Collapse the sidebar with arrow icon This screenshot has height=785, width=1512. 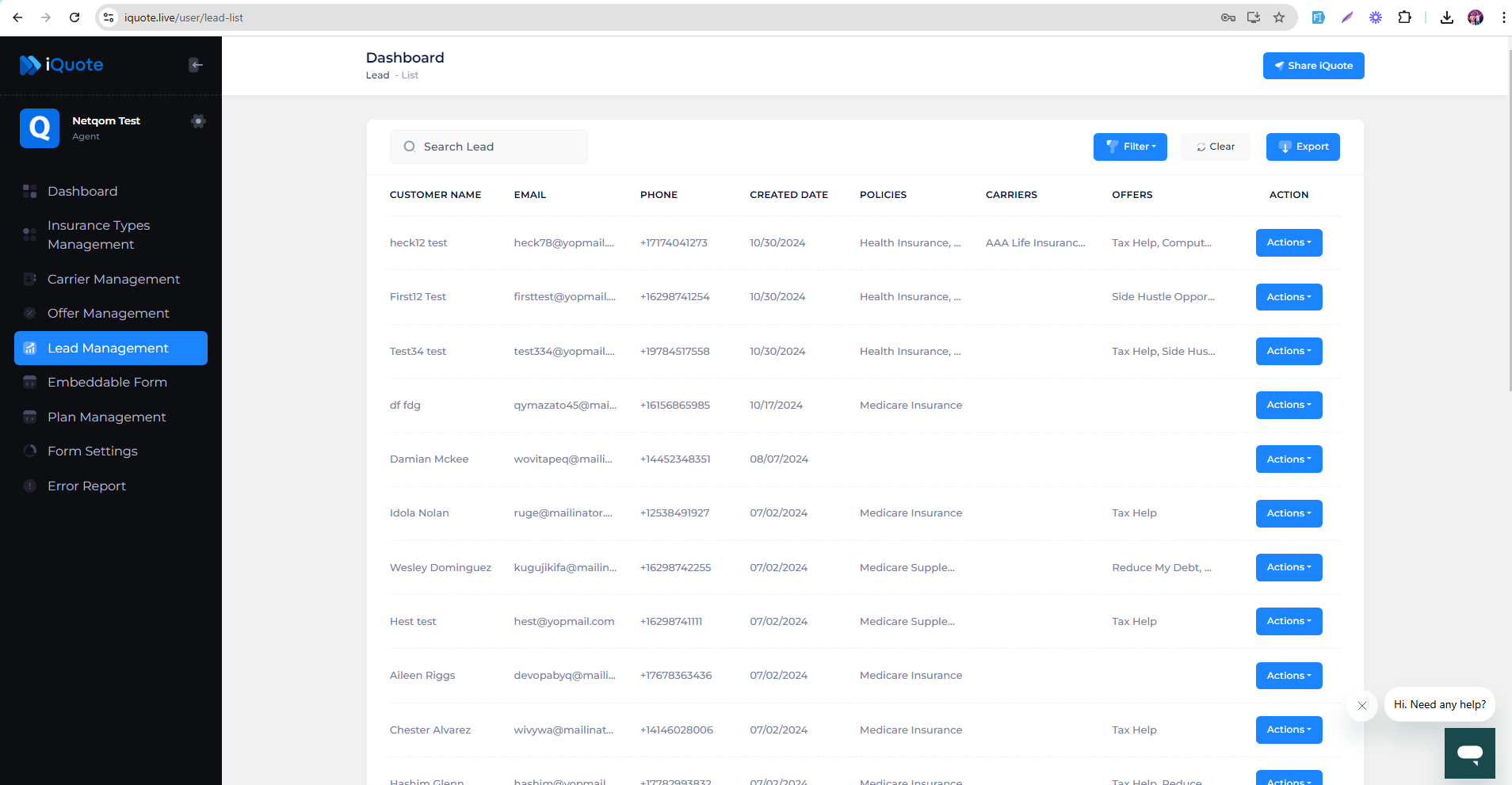tap(196, 65)
